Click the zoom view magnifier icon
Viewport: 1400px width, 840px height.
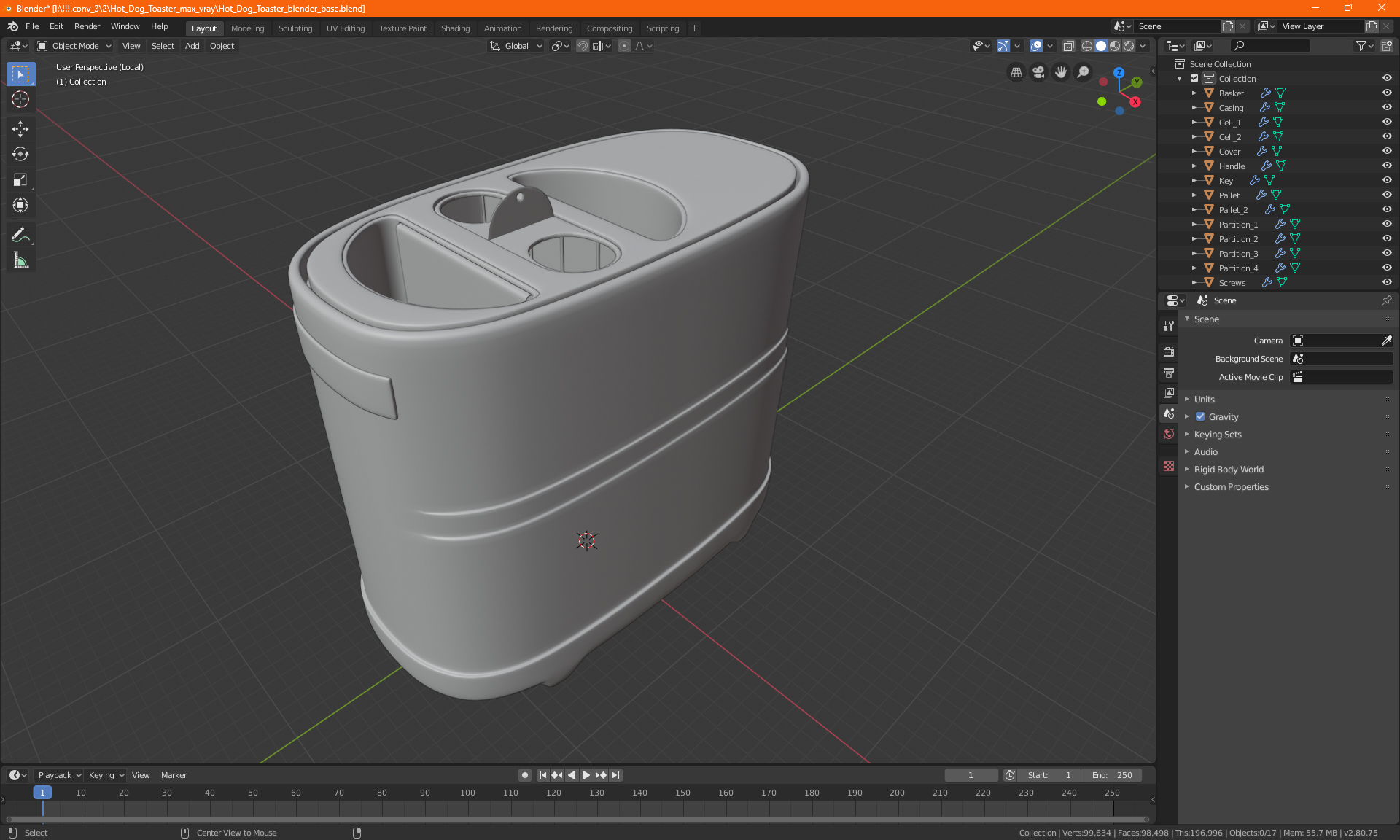coord(1084,72)
